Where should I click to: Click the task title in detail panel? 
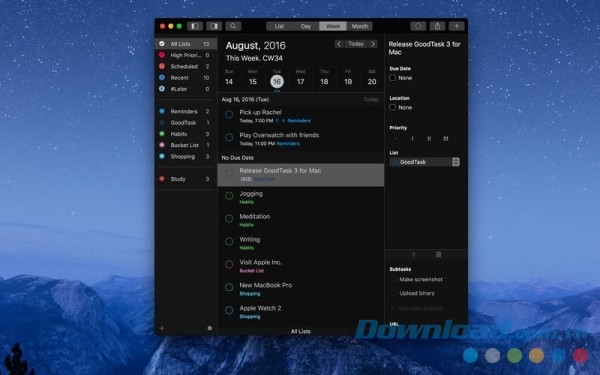pos(424,48)
